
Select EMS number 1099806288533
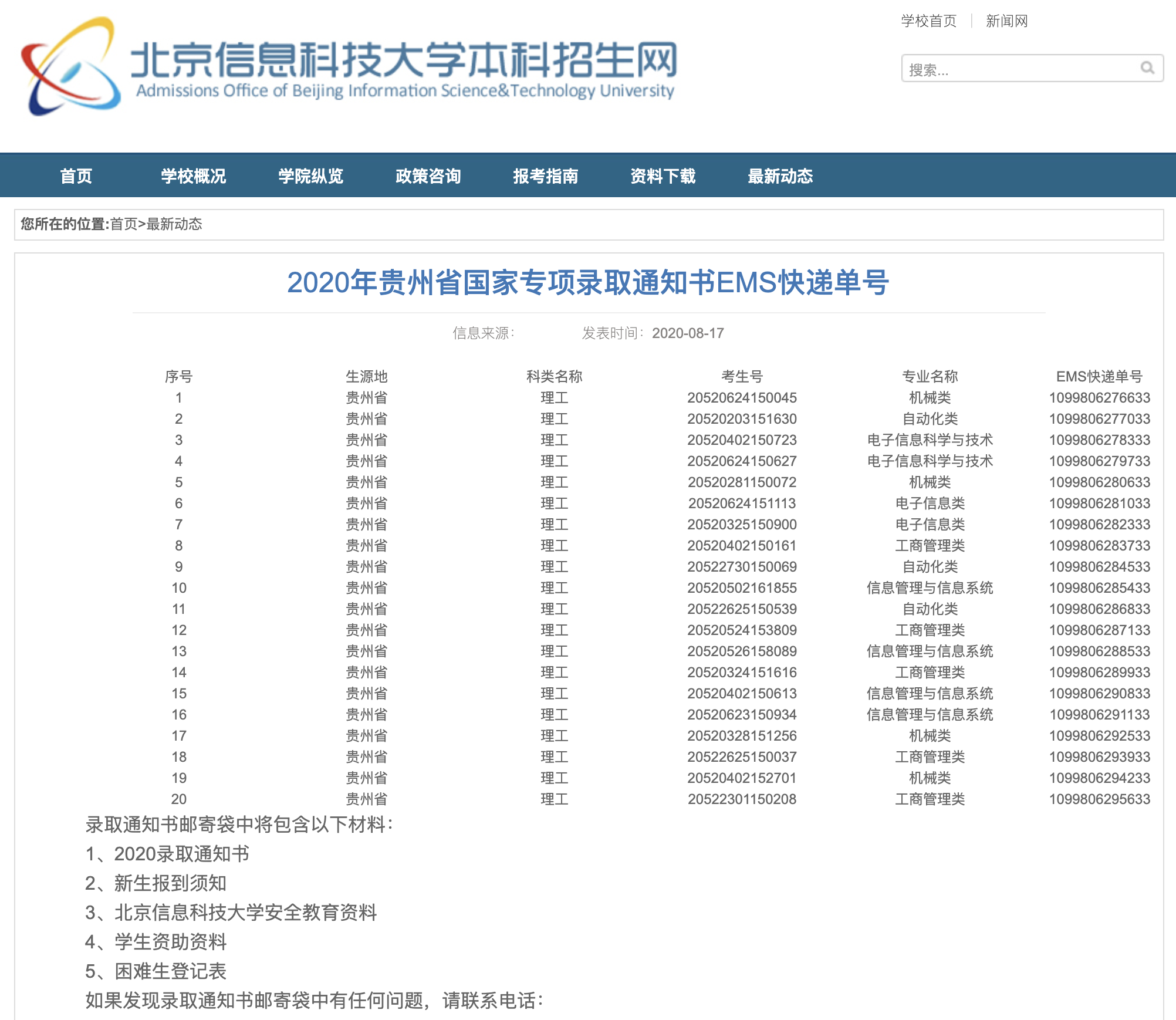tap(1100, 651)
